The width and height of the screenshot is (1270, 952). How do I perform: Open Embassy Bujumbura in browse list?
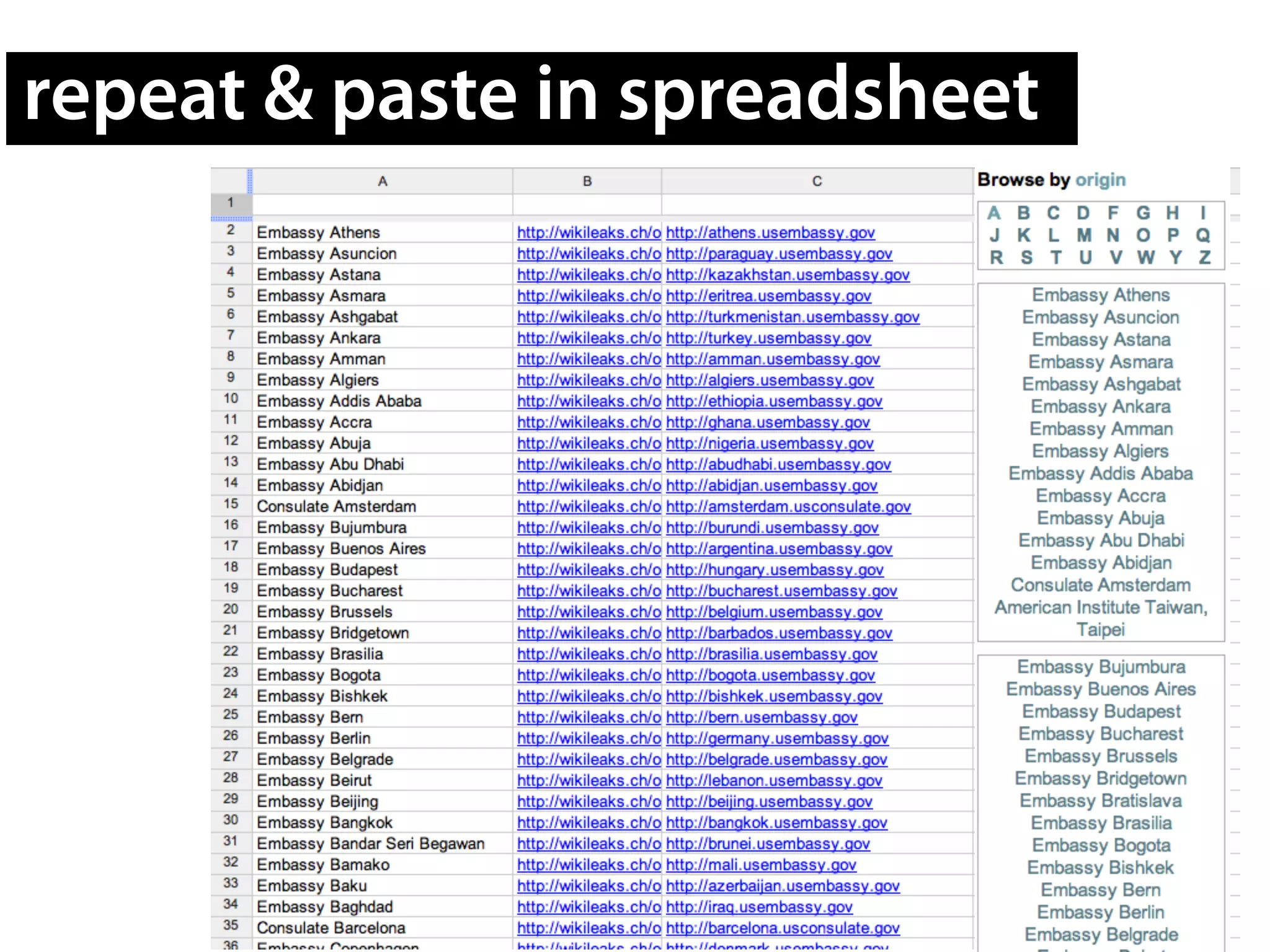tap(1101, 667)
